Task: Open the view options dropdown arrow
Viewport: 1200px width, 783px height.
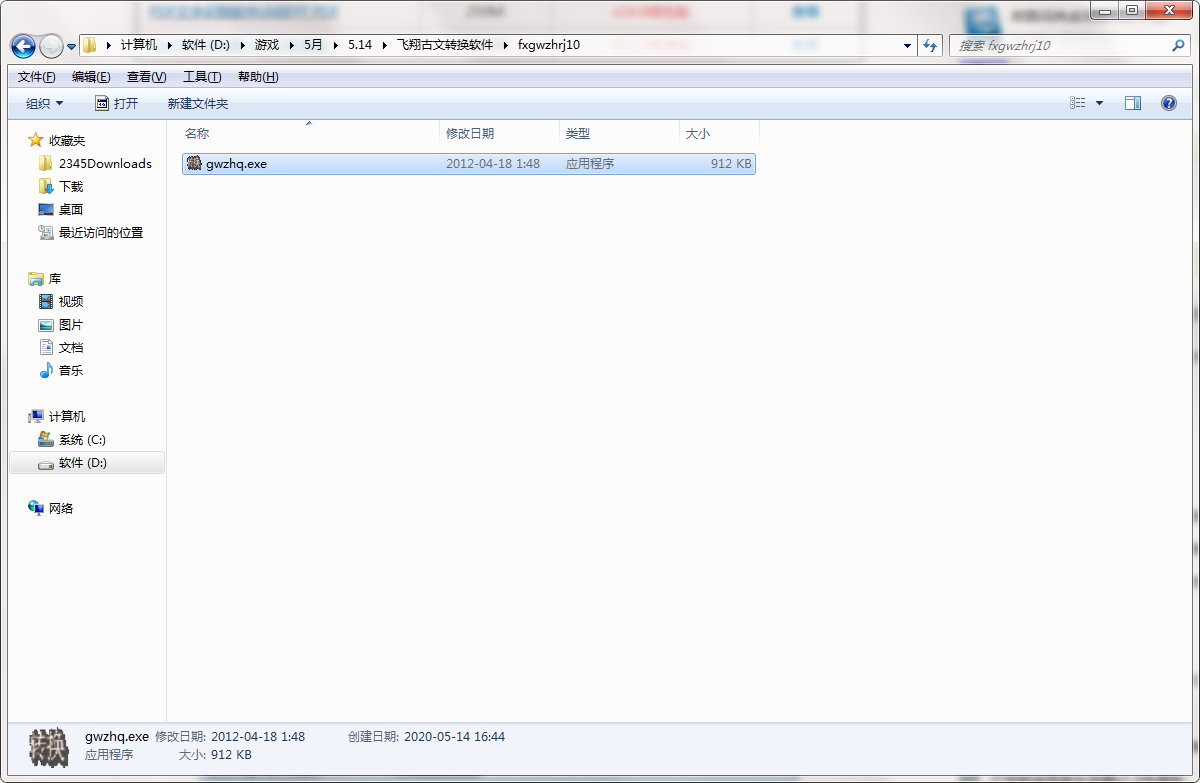Action: (1100, 103)
